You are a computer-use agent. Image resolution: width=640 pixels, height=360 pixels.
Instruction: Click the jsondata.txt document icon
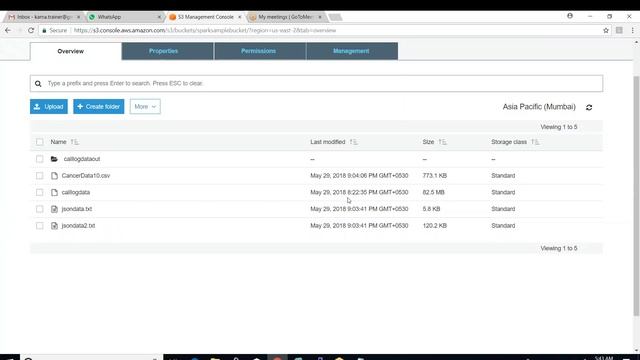tap(54, 209)
